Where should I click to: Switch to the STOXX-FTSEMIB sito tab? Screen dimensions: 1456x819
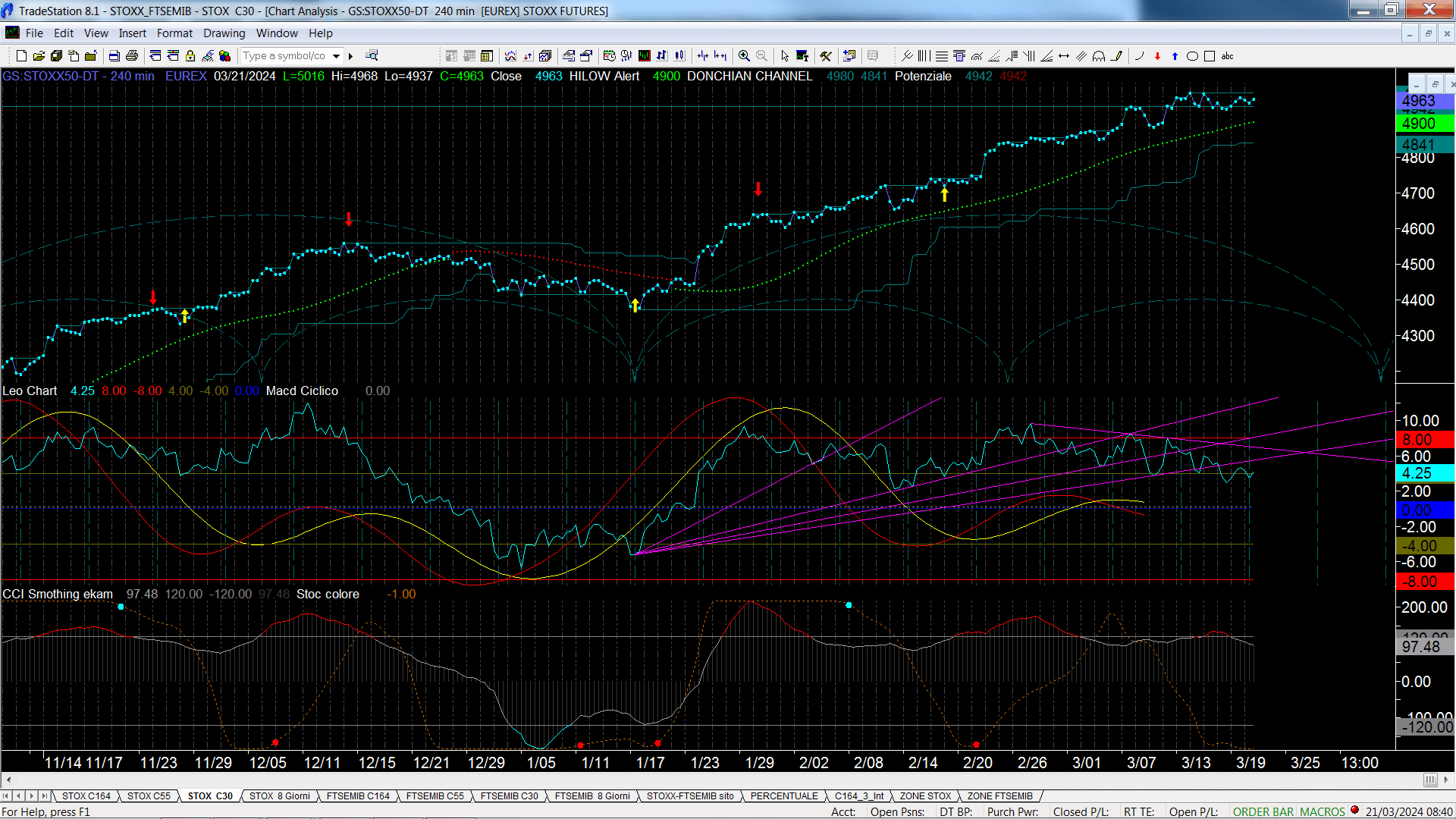pos(690,796)
